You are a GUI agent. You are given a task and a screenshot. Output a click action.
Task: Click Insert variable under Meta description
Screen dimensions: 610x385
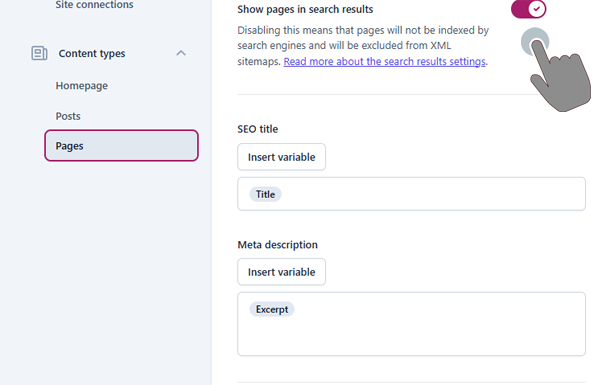point(281,272)
